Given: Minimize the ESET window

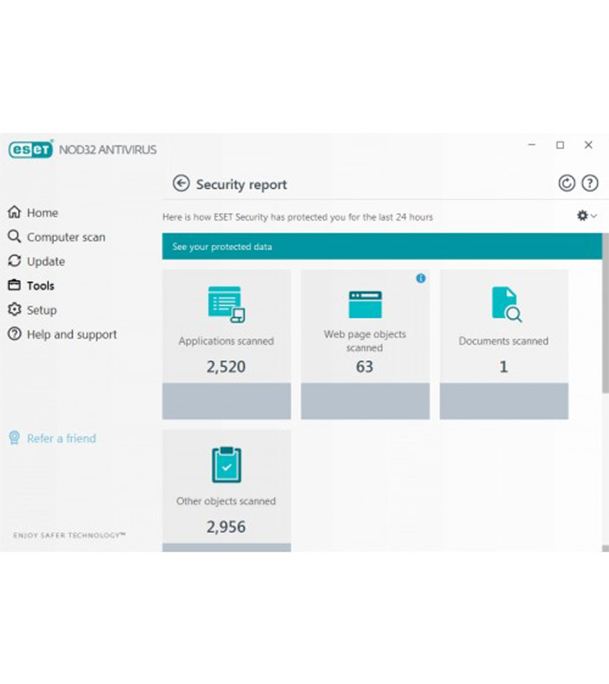Looking at the screenshot, I should coord(532,145).
